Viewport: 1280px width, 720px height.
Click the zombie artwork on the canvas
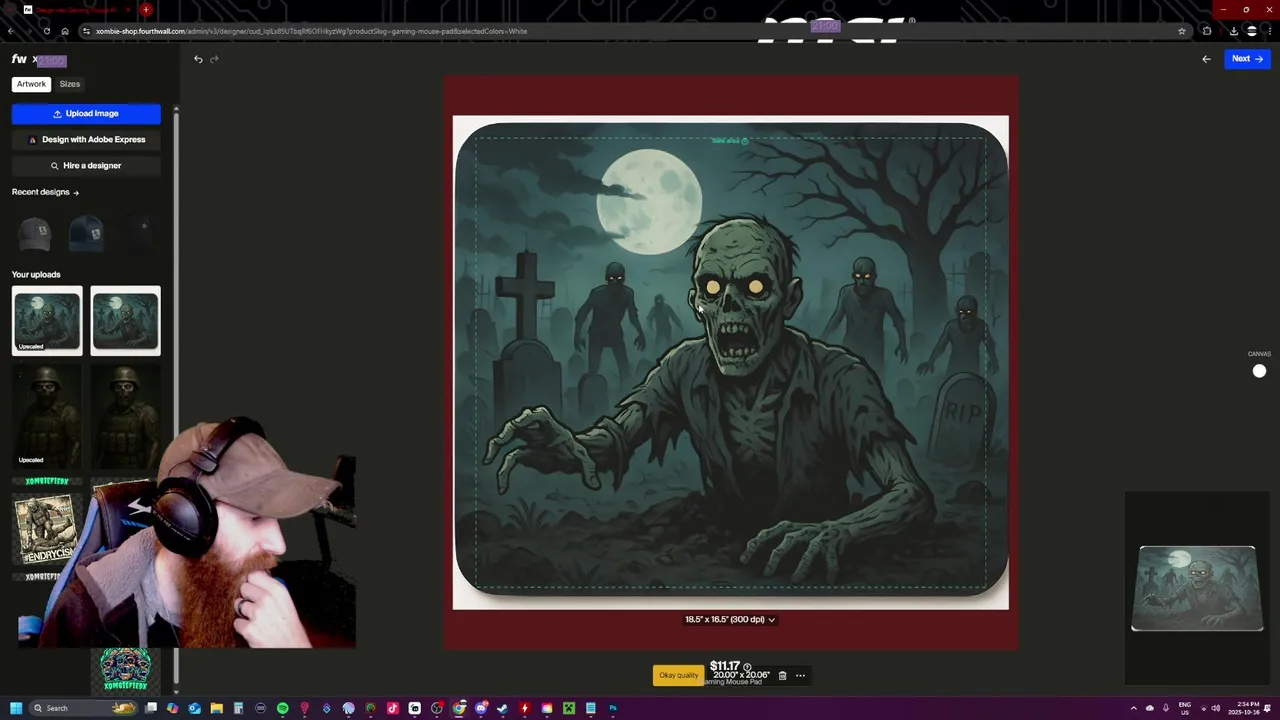coord(731,360)
